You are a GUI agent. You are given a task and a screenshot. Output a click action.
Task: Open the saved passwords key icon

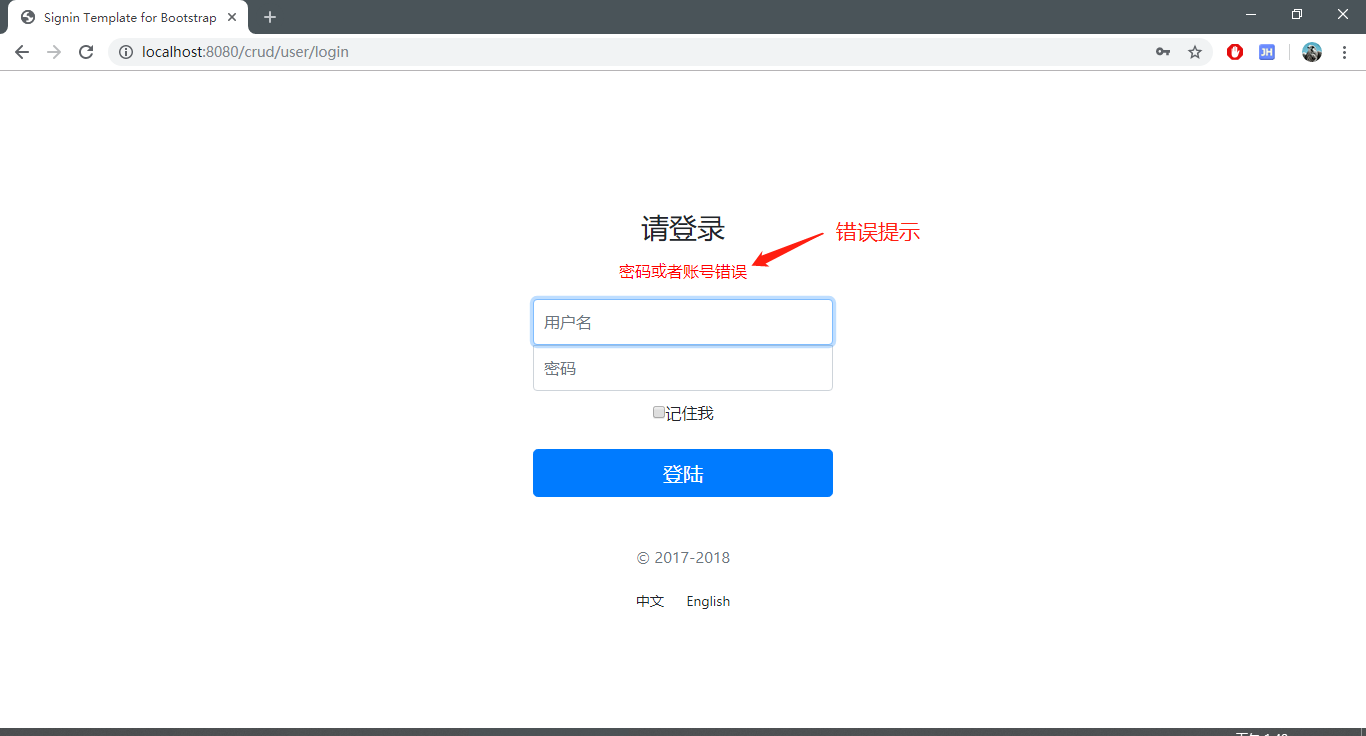click(1162, 51)
